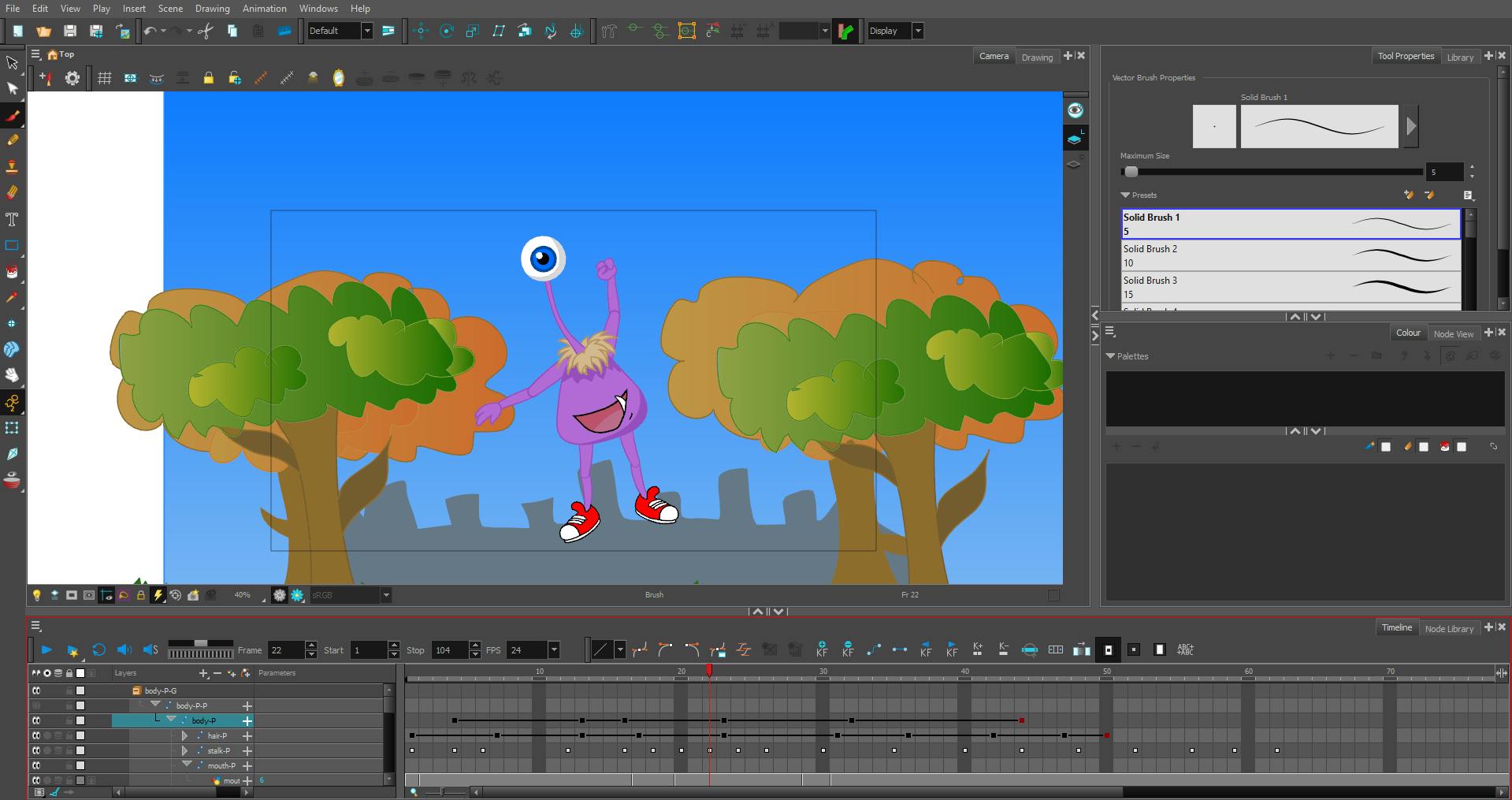Click the Add Keyframe KF+ button
The image size is (1512, 800).
(977, 649)
